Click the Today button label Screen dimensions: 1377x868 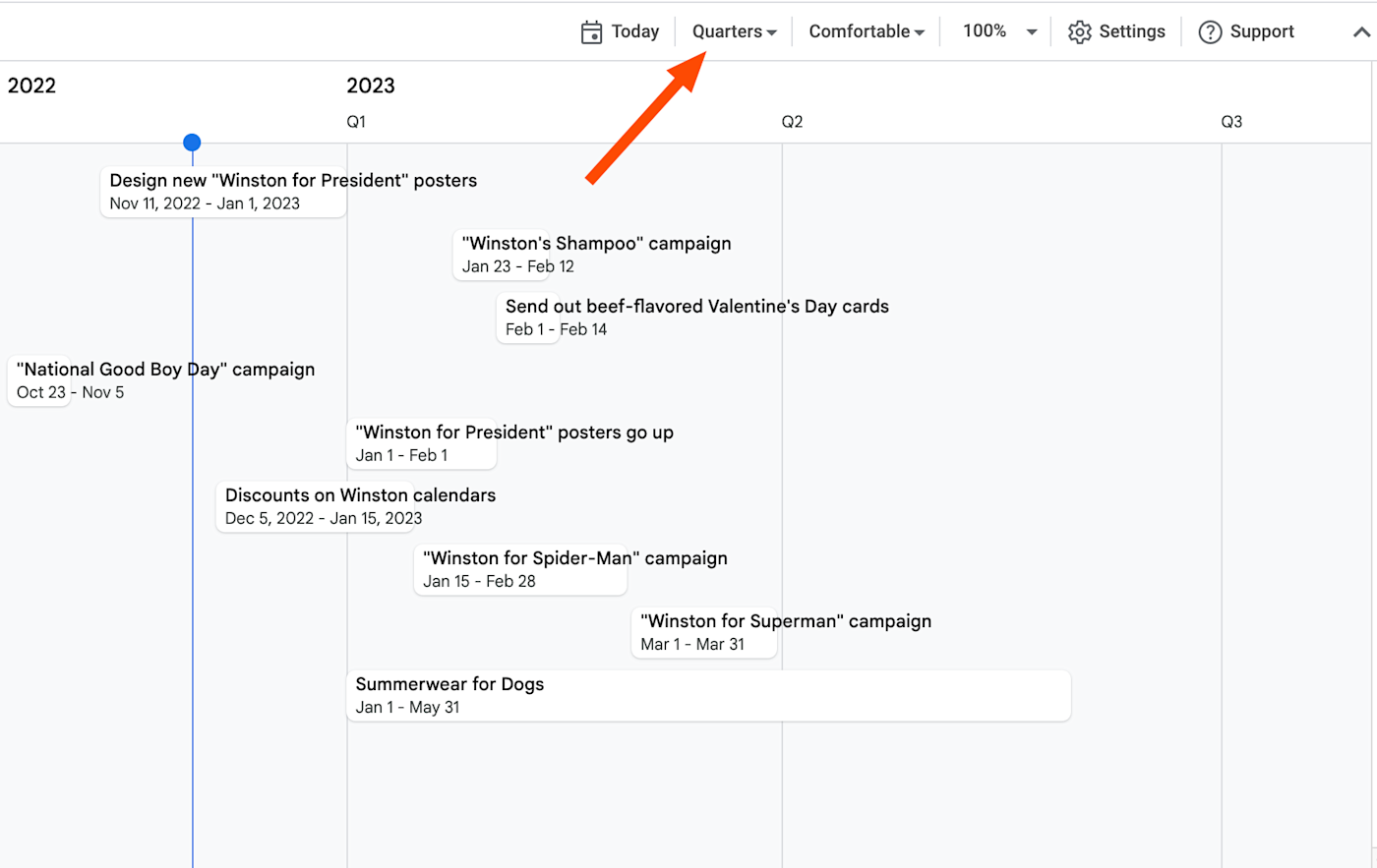point(635,31)
